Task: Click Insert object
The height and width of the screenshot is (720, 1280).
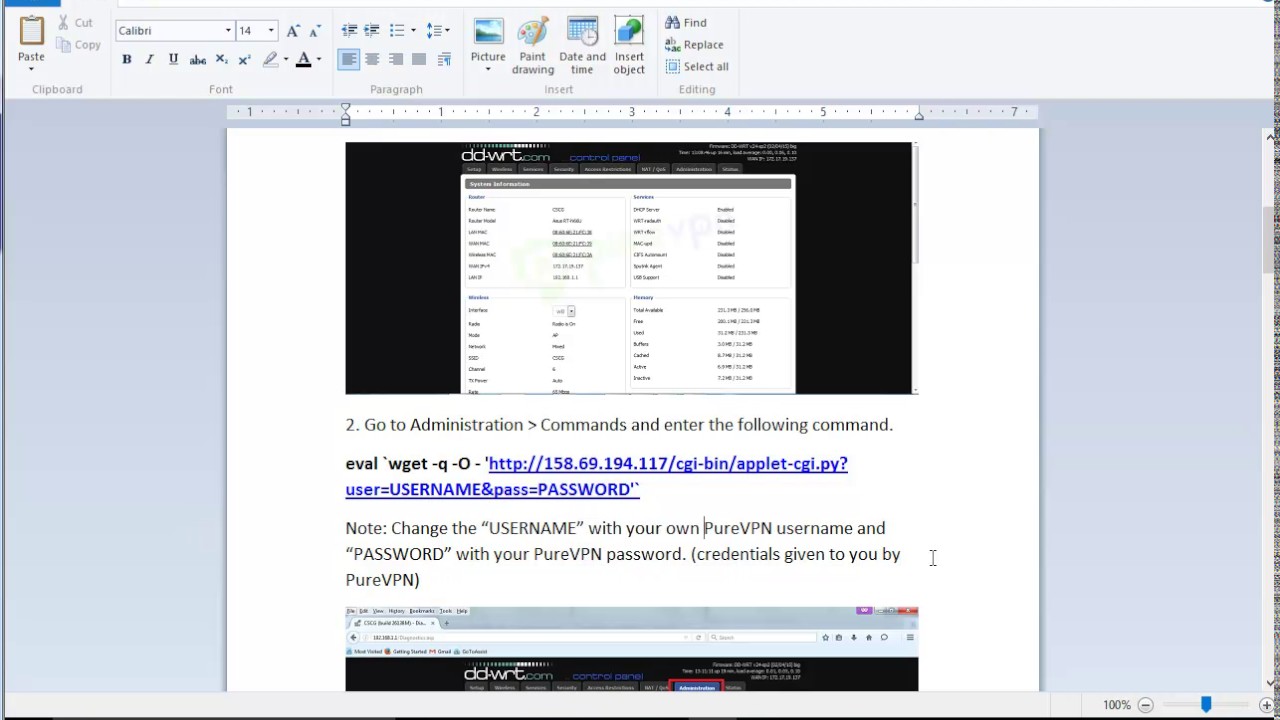Action: coord(629,45)
